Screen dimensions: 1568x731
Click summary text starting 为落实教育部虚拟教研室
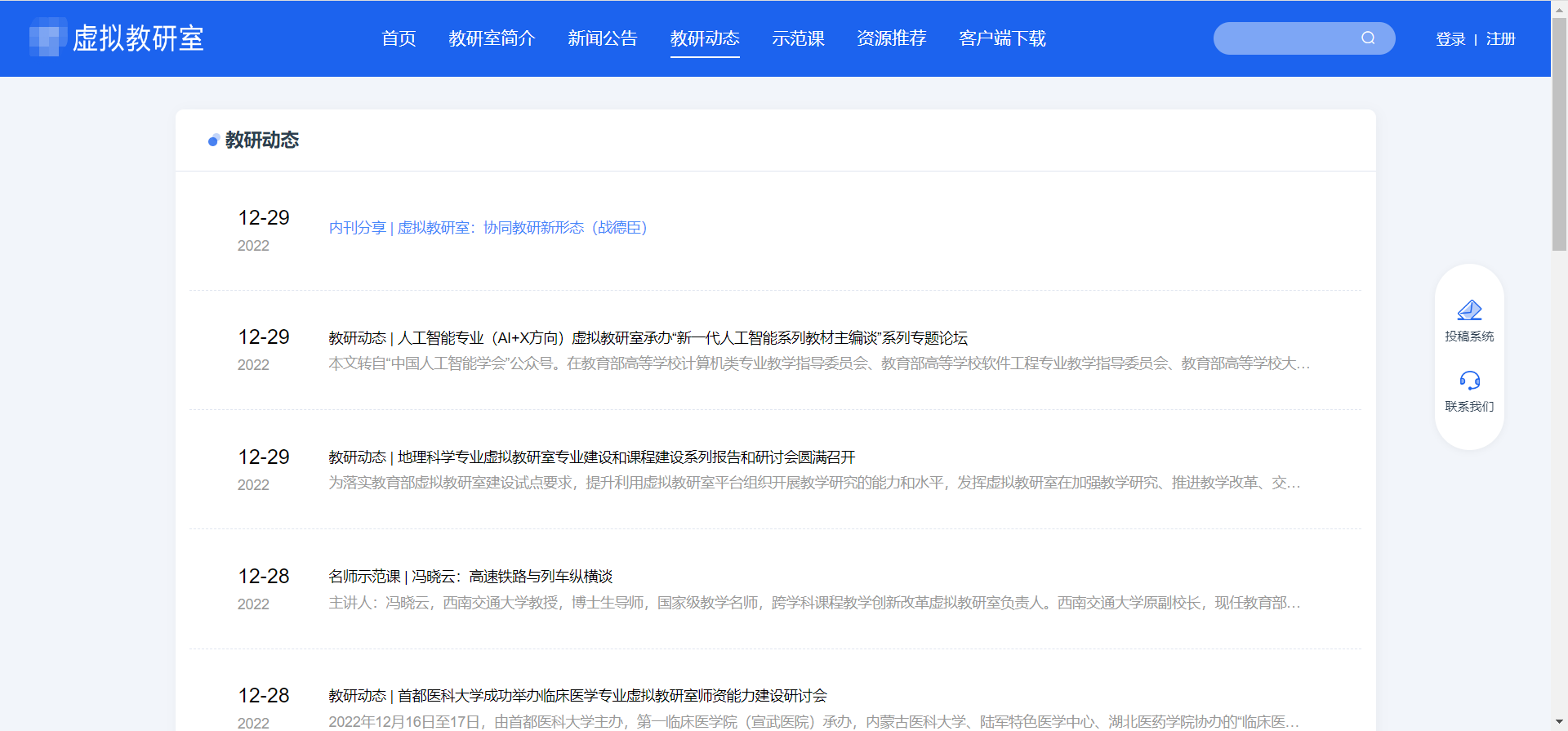(x=814, y=483)
